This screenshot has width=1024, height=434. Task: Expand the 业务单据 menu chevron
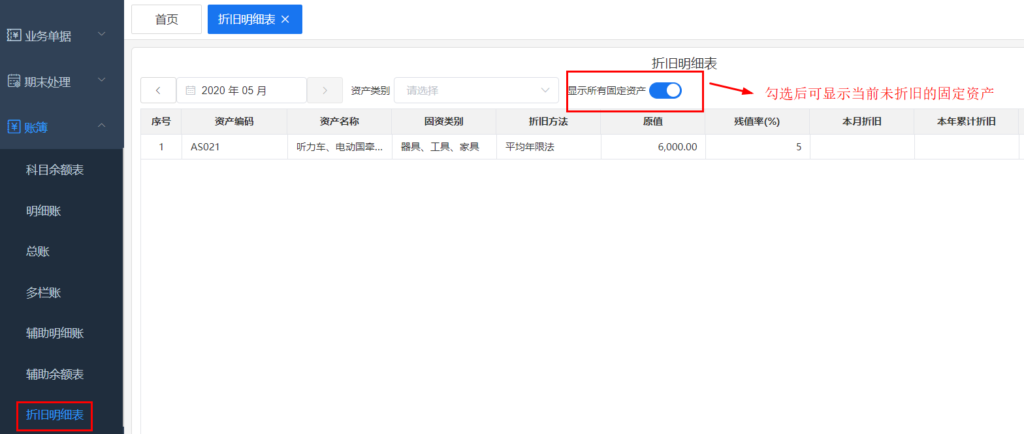click(101, 34)
